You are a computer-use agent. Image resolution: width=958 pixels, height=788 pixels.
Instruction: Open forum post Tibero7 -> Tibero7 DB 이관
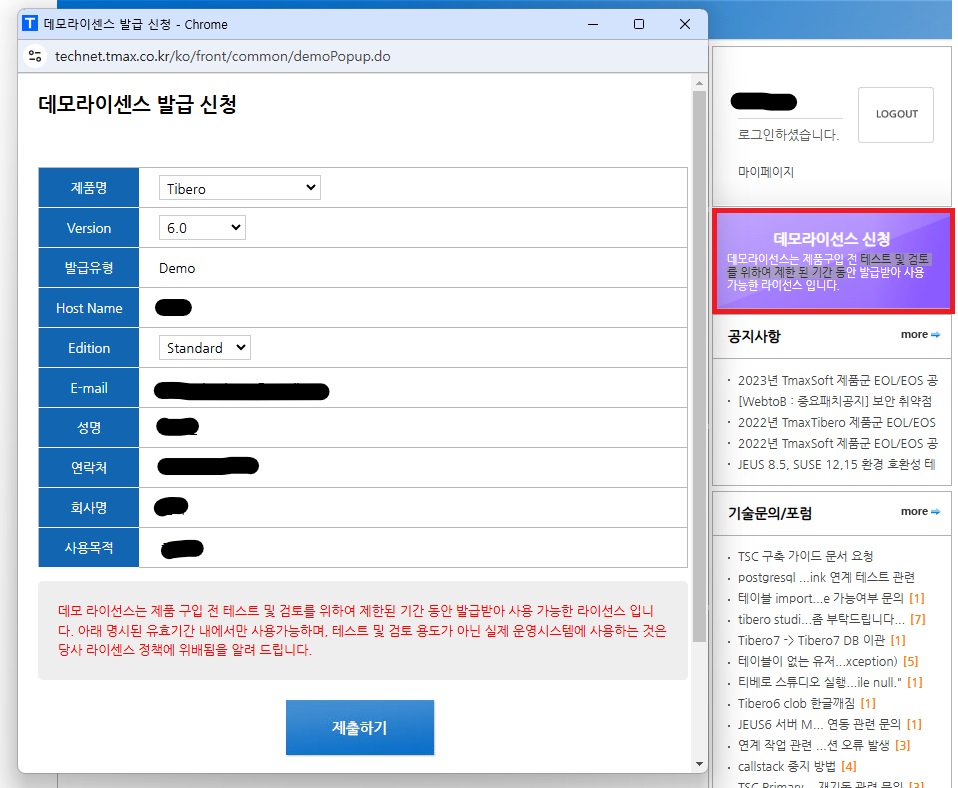[x=811, y=640]
